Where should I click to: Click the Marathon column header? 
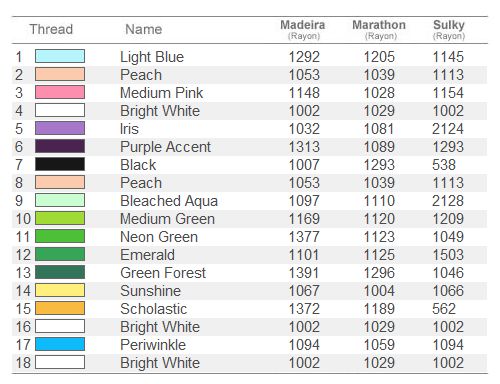click(x=379, y=29)
